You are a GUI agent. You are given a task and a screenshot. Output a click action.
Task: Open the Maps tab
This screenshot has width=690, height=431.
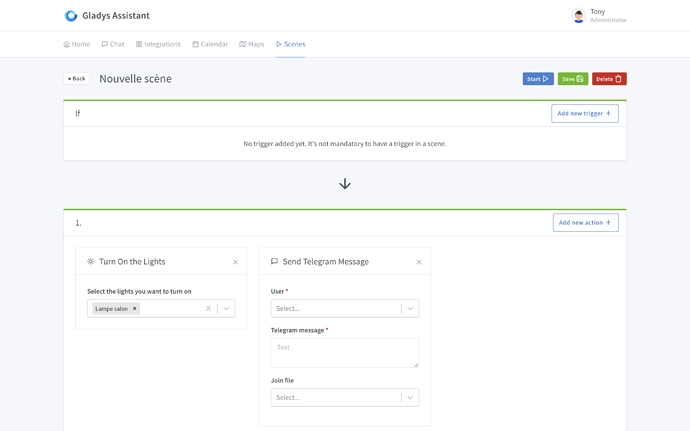point(251,44)
